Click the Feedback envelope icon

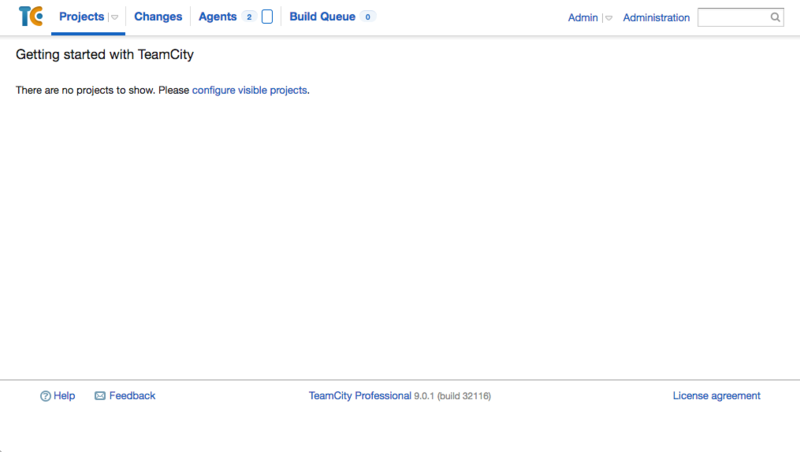coord(100,396)
